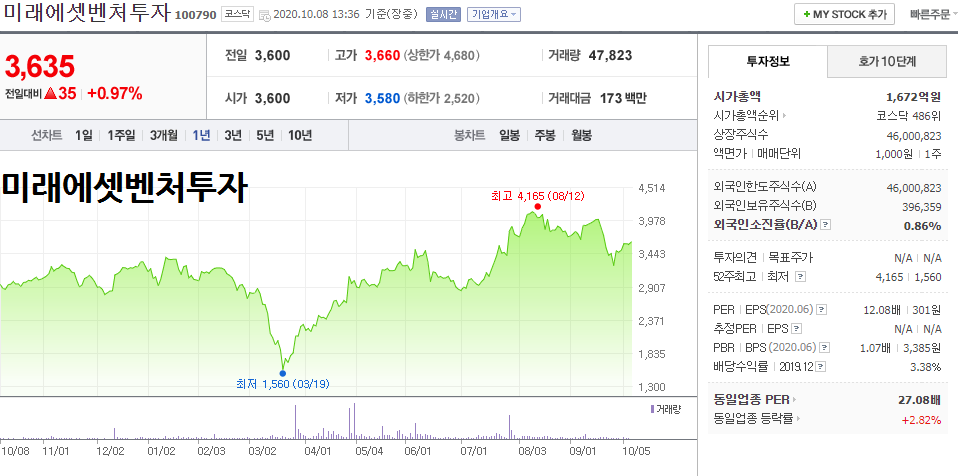
Task: Click the 거래량 47,823 value
Action: click(610, 56)
